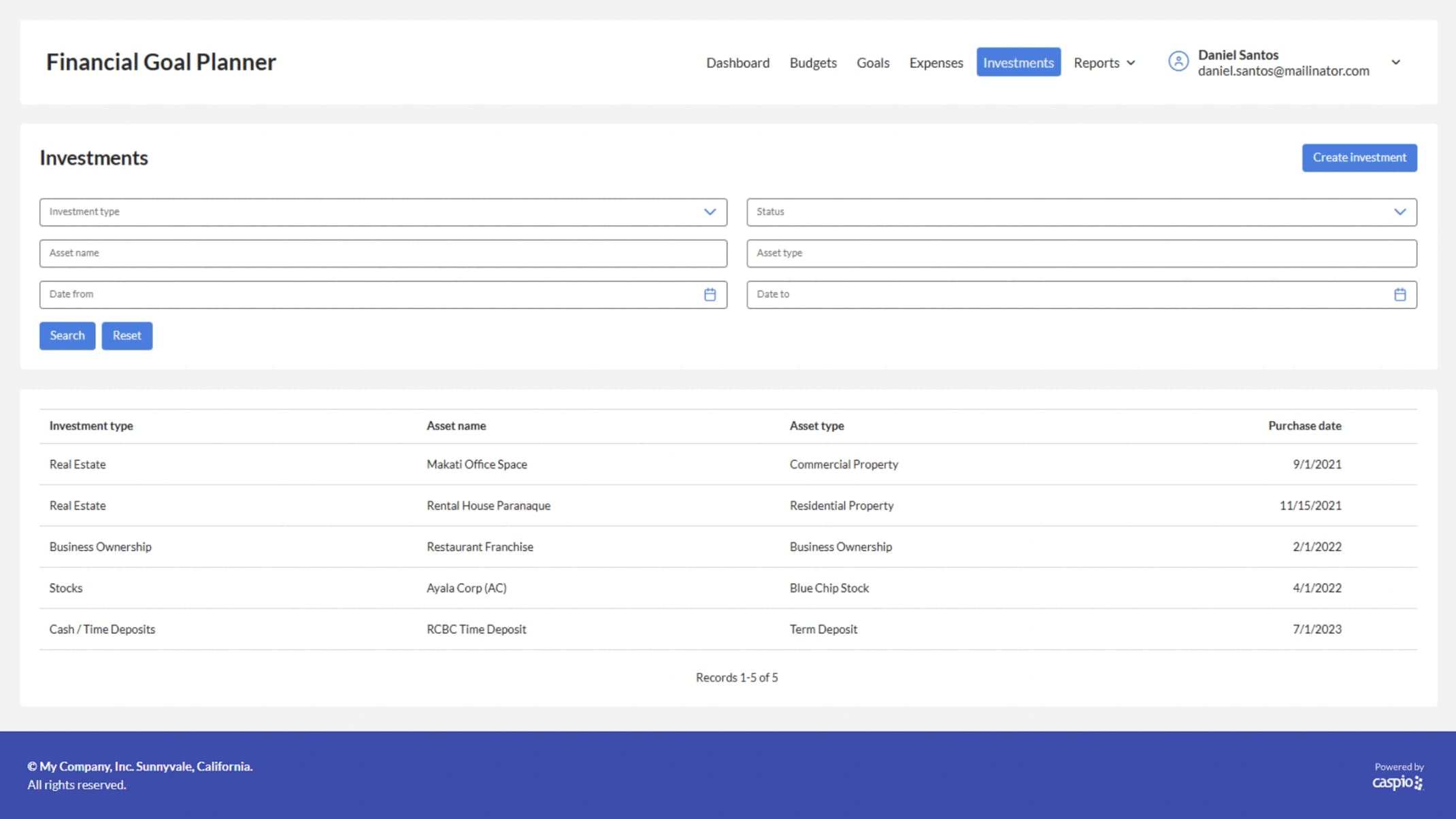The width and height of the screenshot is (1456, 819).
Task: Click the daniel.santos@mailinator.com email
Action: [x=1283, y=71]
